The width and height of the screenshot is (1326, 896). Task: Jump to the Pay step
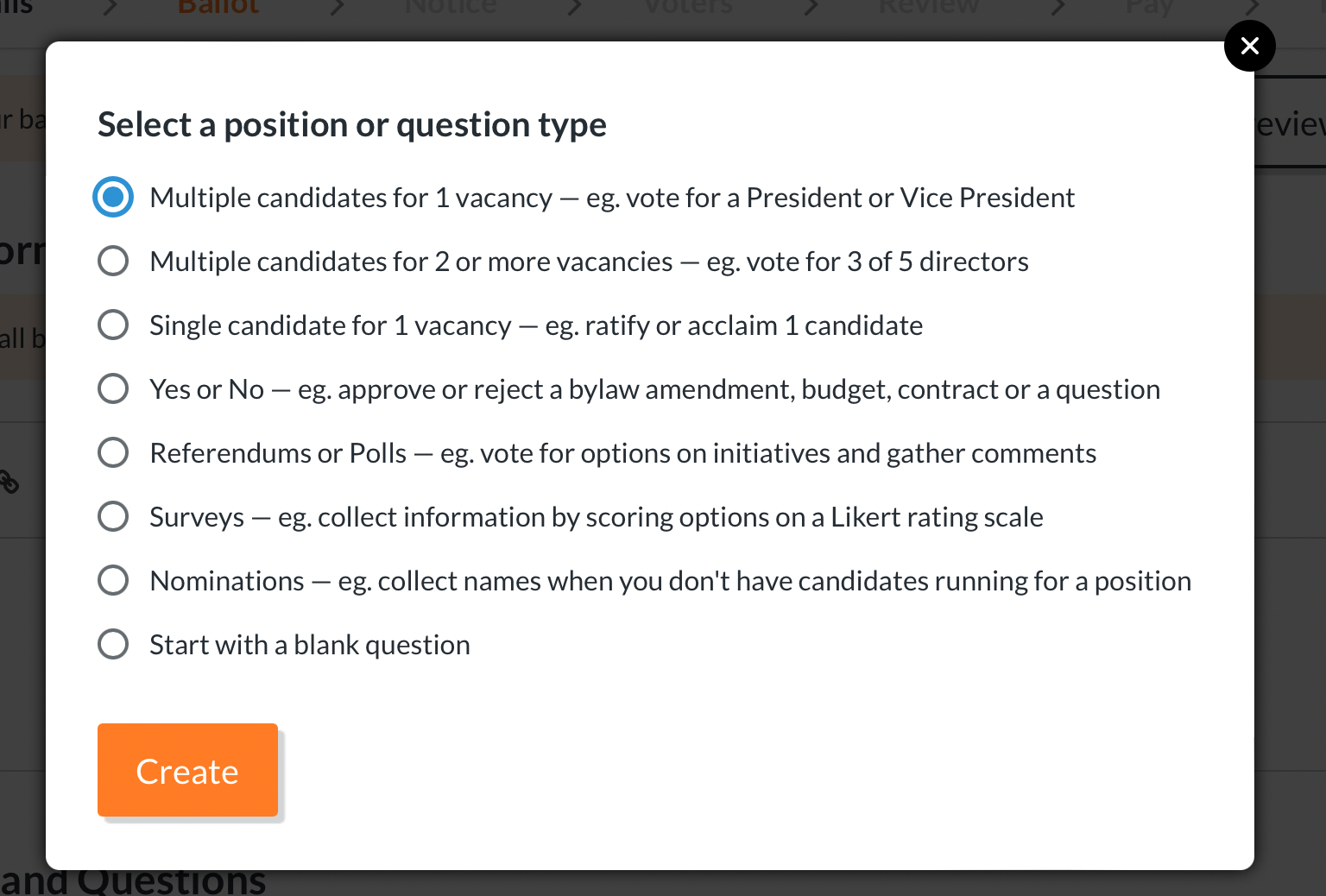pyautogui.click(x=1148, y=7)
